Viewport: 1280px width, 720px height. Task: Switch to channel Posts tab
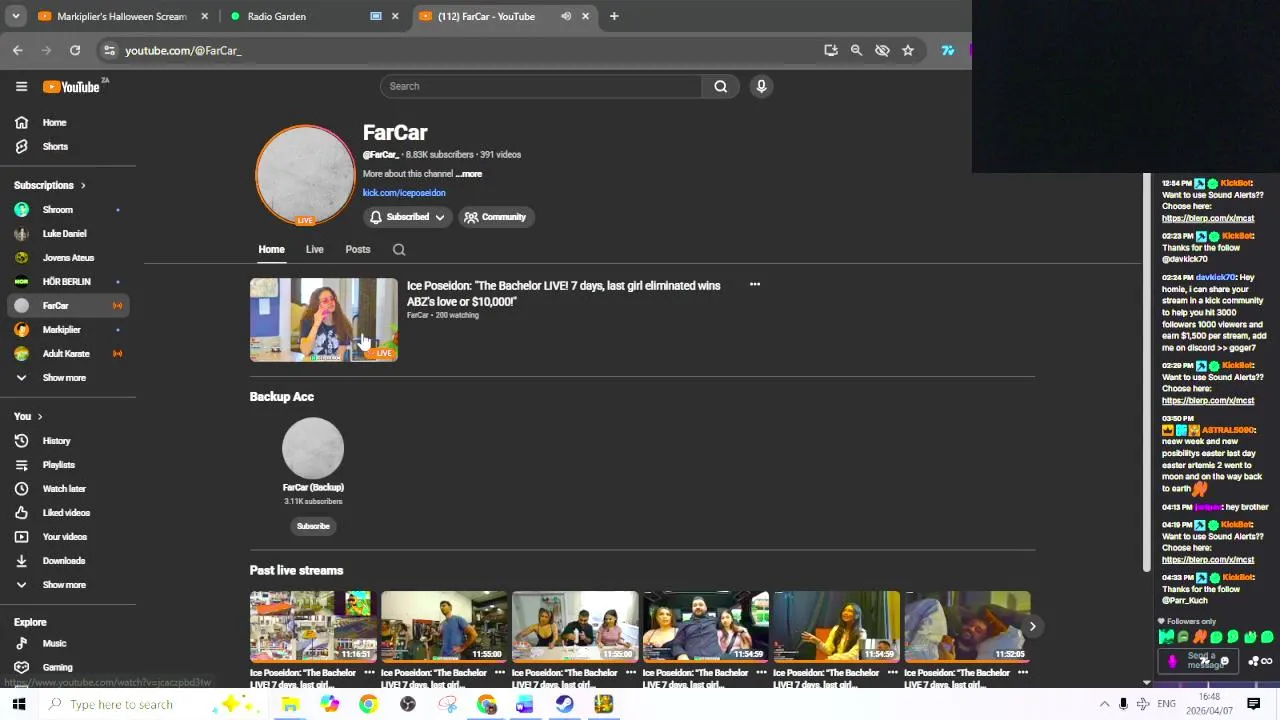[358, 250]
